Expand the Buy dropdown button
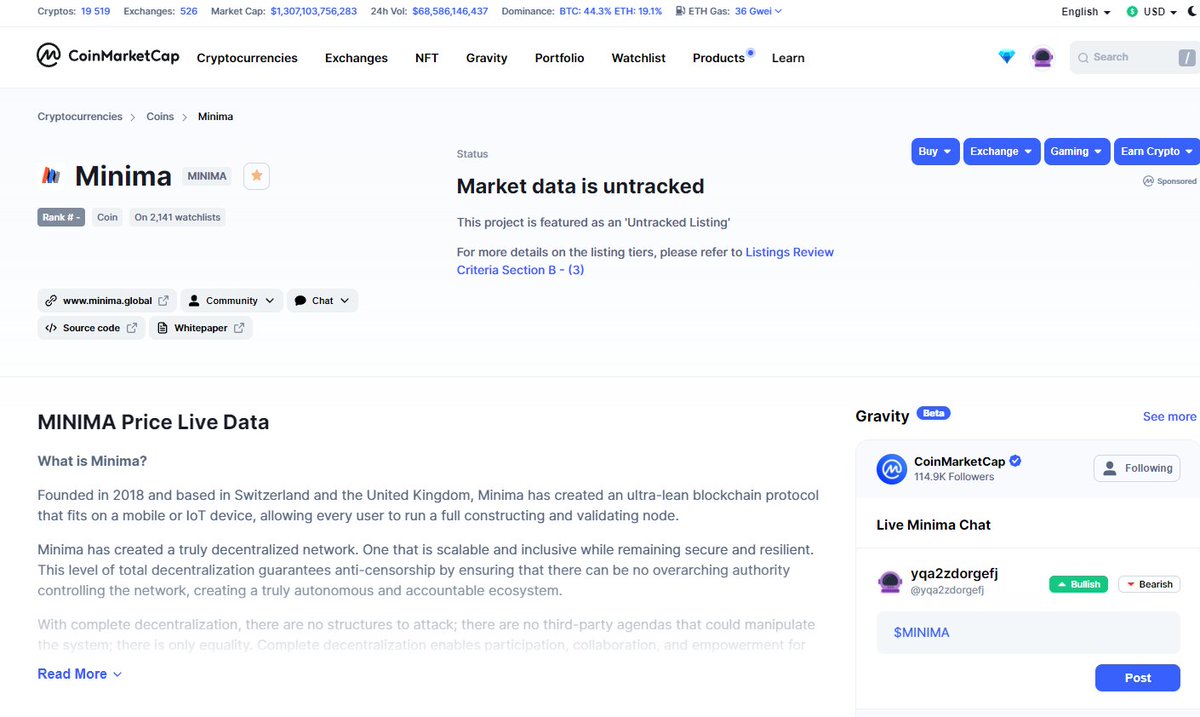Viewport: 1200px width, 717px height. tap(935, 151)
